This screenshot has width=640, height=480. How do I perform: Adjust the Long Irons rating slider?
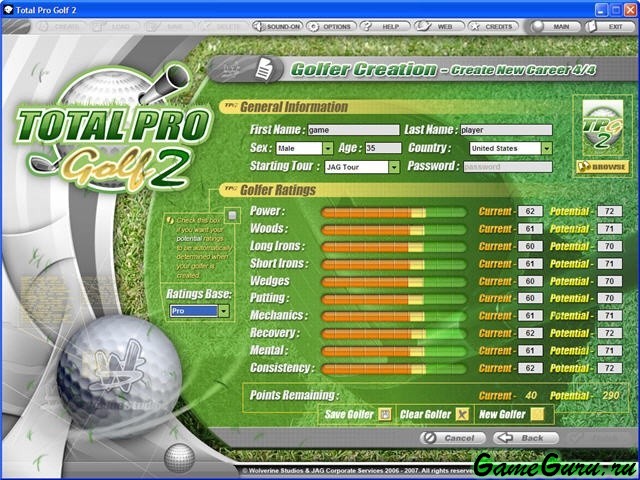click(x=393, y=247)
